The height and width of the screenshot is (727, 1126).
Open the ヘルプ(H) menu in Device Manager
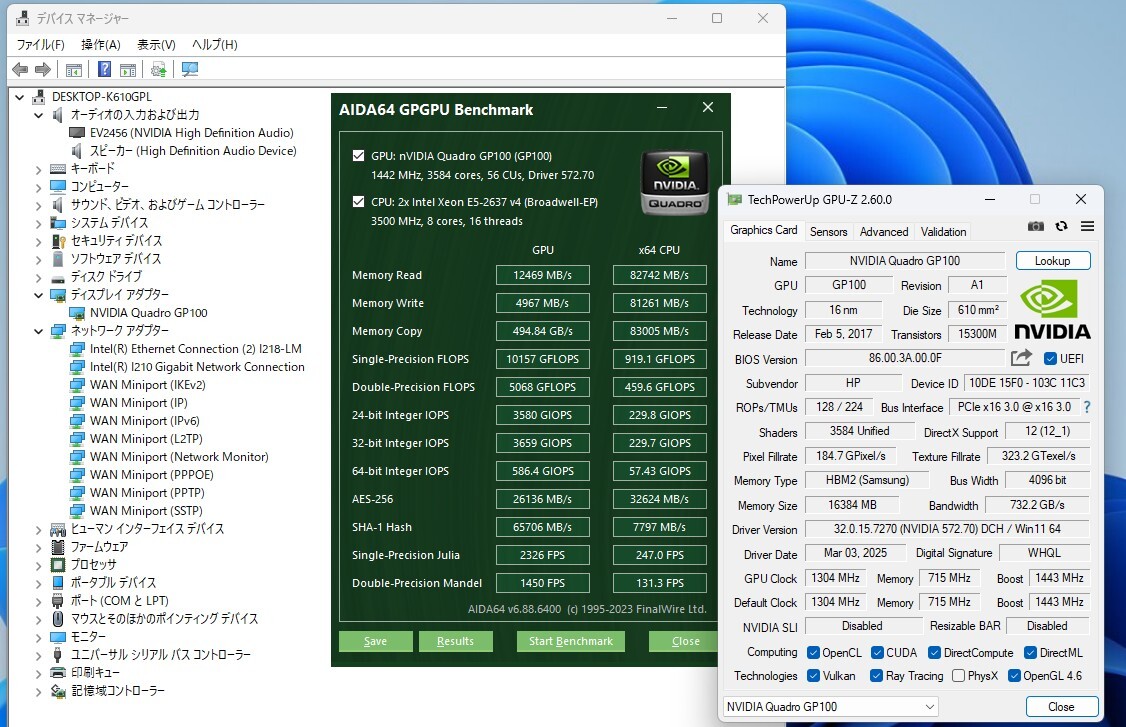click(214, 45)
